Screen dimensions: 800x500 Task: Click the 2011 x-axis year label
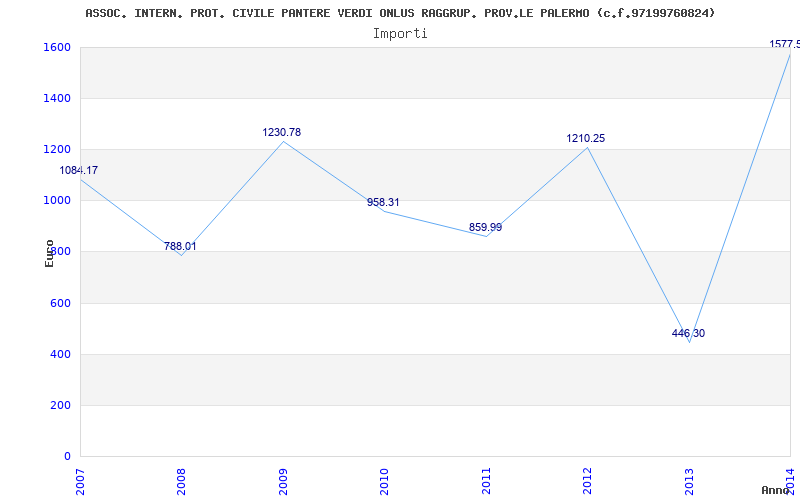(x=486, y=482)
